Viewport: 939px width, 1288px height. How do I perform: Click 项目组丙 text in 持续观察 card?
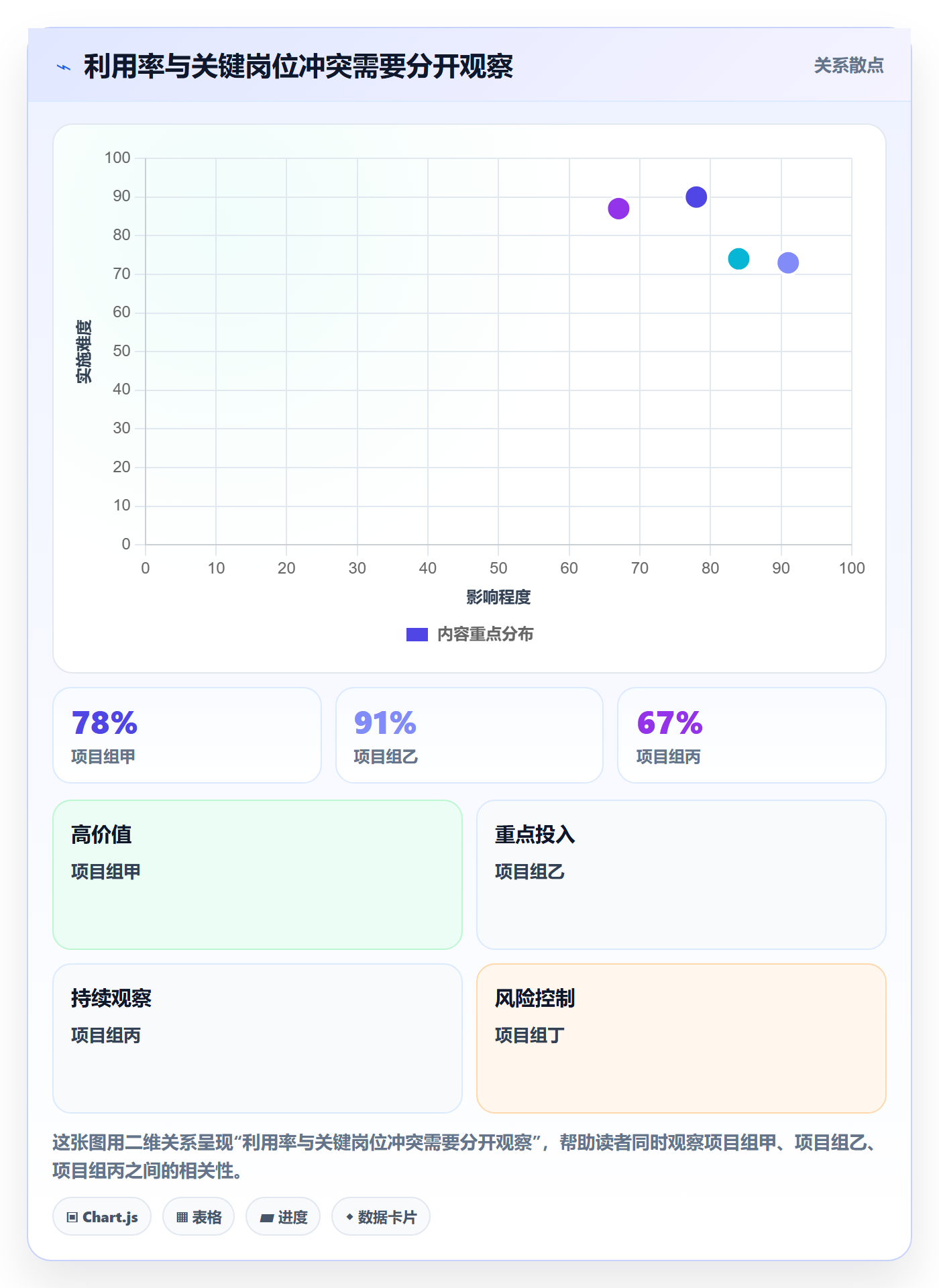106,1035
